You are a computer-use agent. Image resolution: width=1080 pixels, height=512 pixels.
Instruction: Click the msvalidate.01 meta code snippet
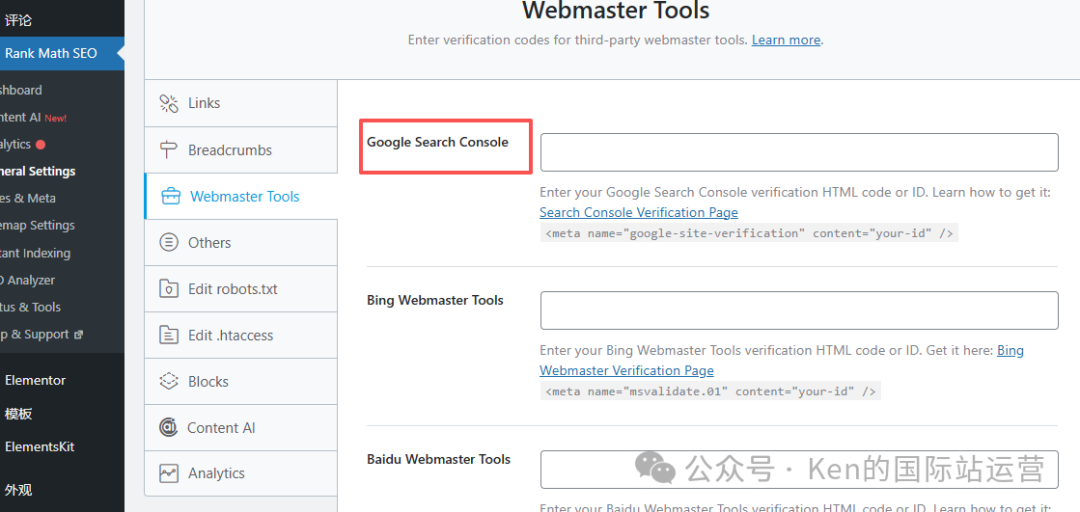pos(710,392)
